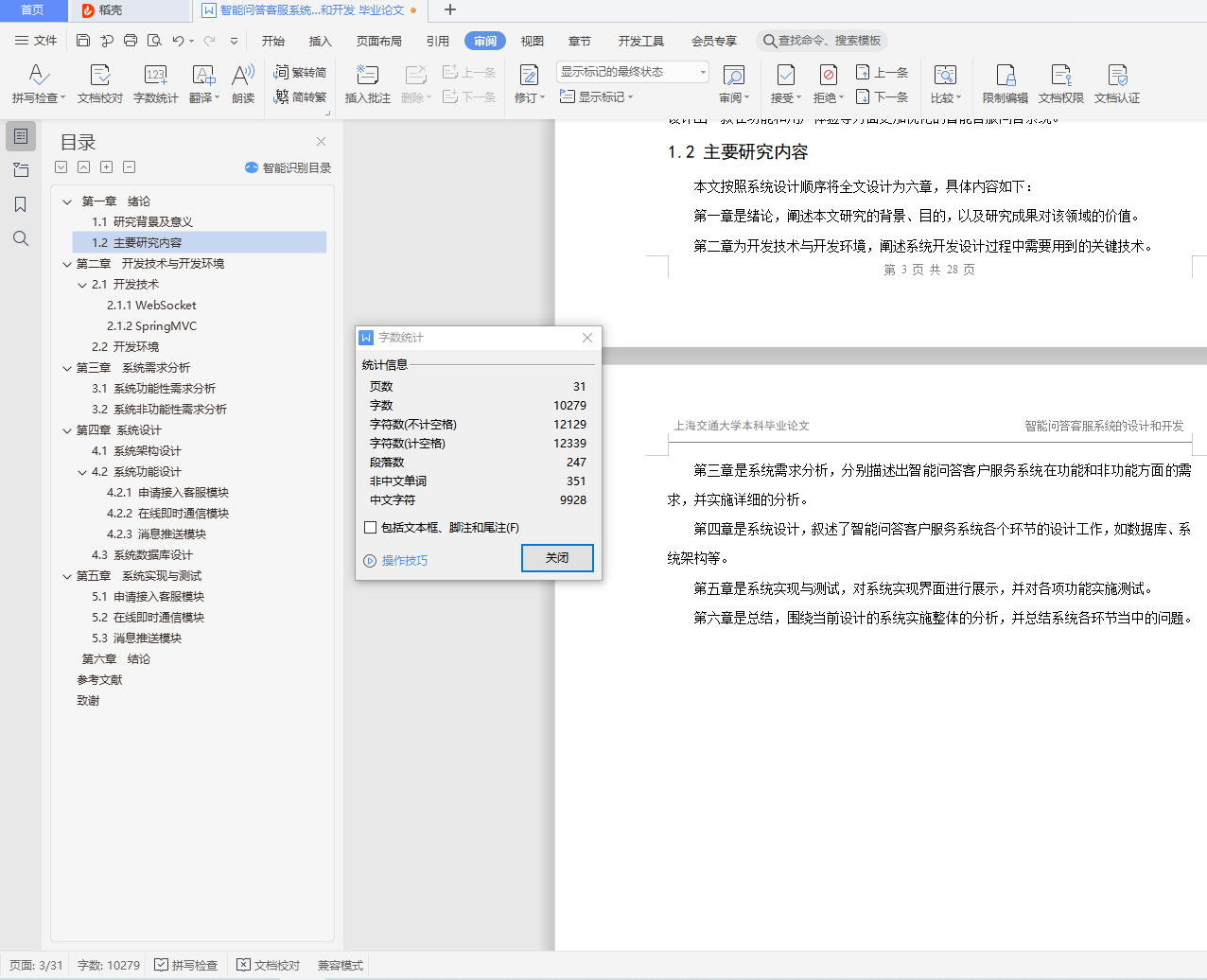Image resolution: width=1207 pixels, height=980 pixels.
Task: Open the 显示标记 dropdown menu
Action: [x=597, y=96]
